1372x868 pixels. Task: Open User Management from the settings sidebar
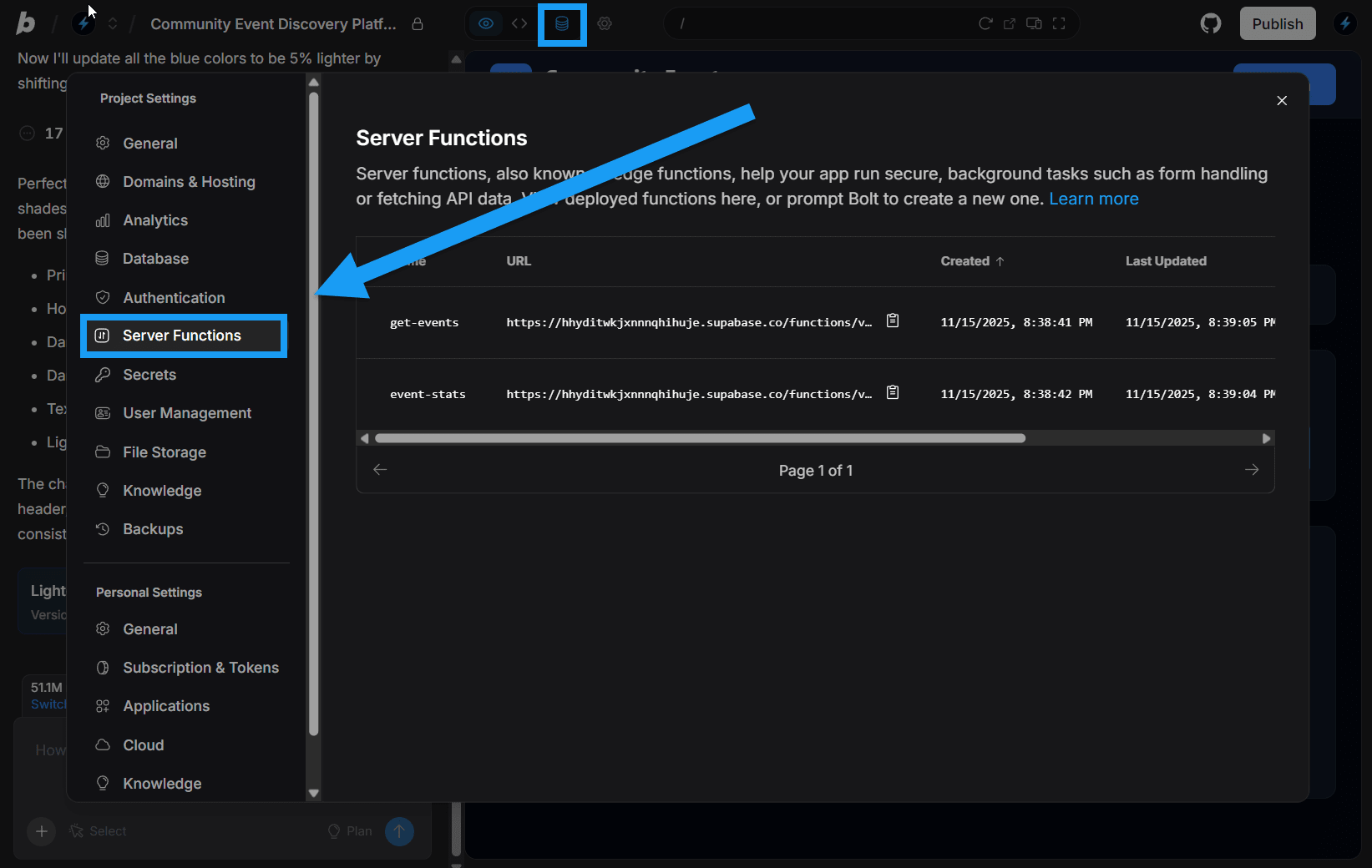click(186, 412)
